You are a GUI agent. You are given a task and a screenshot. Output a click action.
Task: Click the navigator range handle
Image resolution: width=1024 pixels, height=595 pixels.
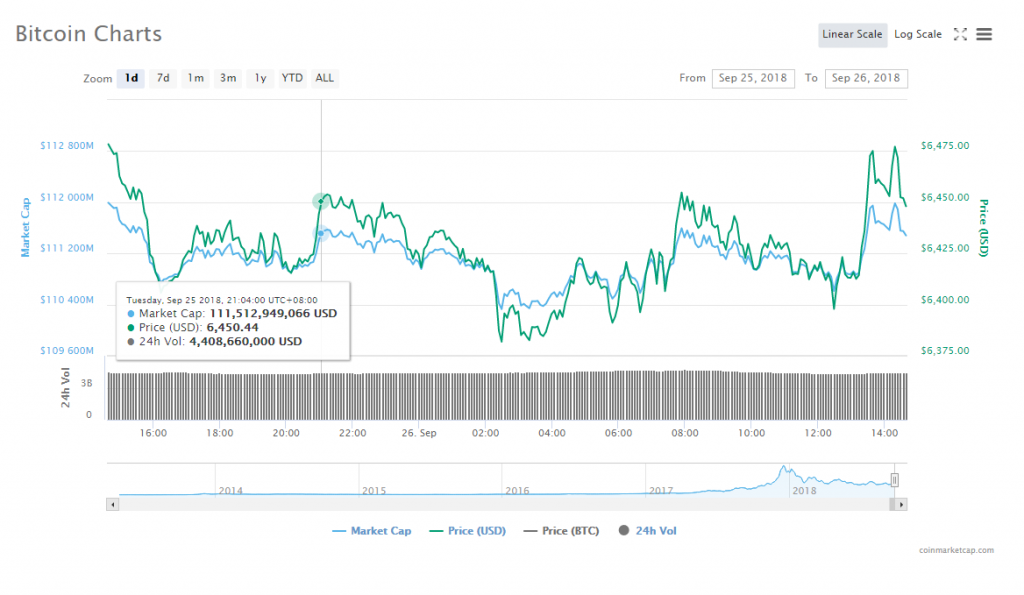[x=895, y=480]
